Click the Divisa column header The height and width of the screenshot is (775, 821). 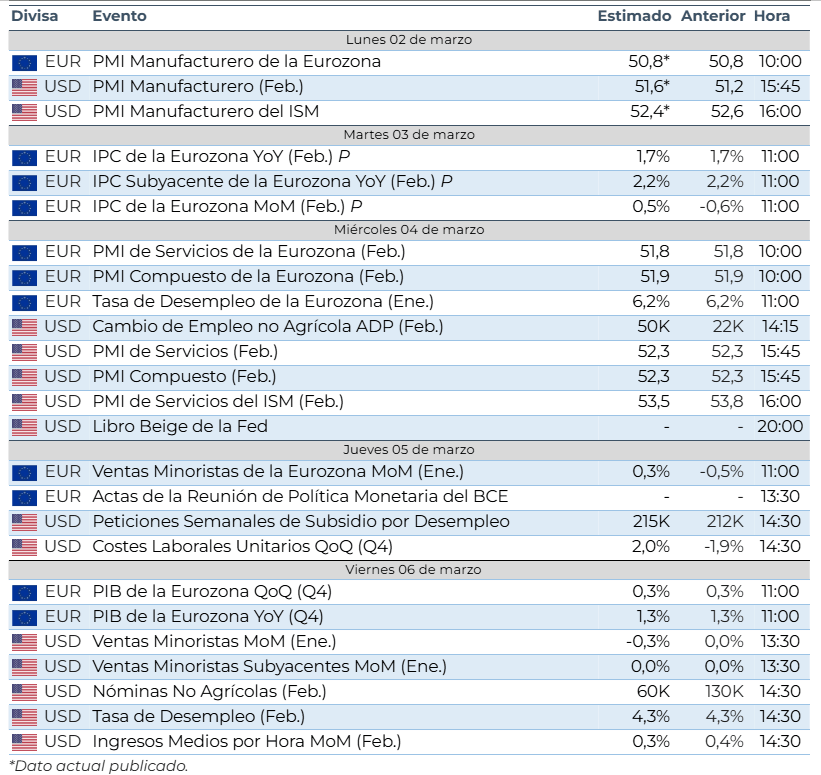point(35,16)
